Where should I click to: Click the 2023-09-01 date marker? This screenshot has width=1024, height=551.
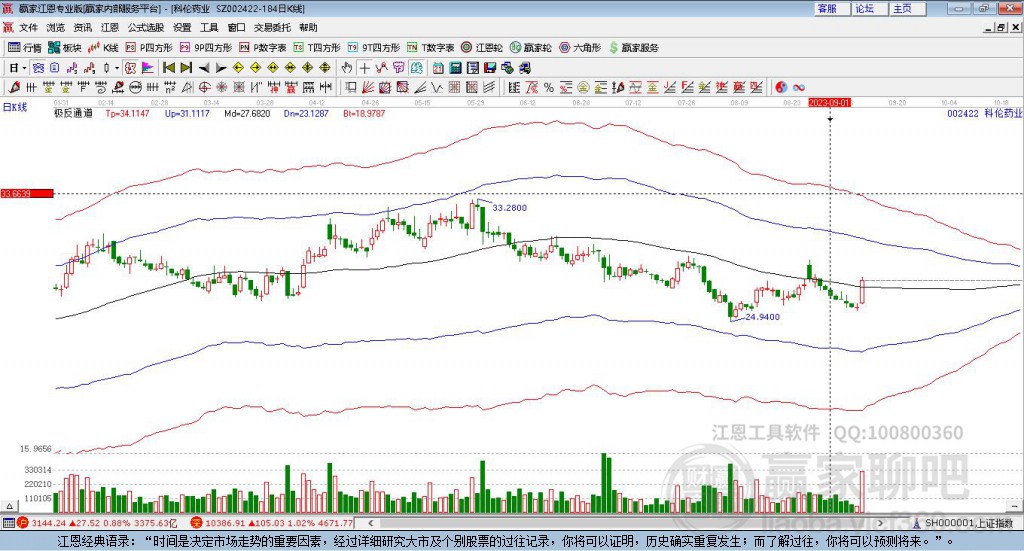click(829, 103)
